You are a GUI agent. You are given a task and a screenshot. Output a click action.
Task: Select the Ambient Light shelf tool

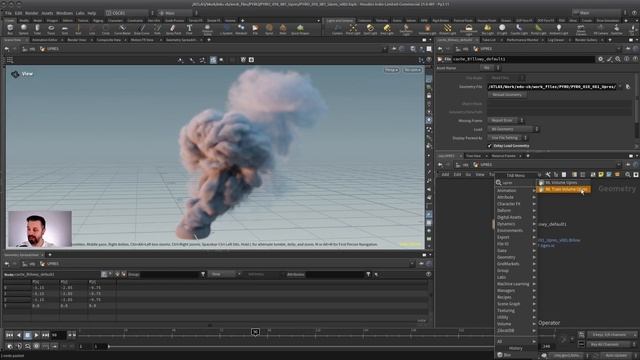tap(558, 29)
